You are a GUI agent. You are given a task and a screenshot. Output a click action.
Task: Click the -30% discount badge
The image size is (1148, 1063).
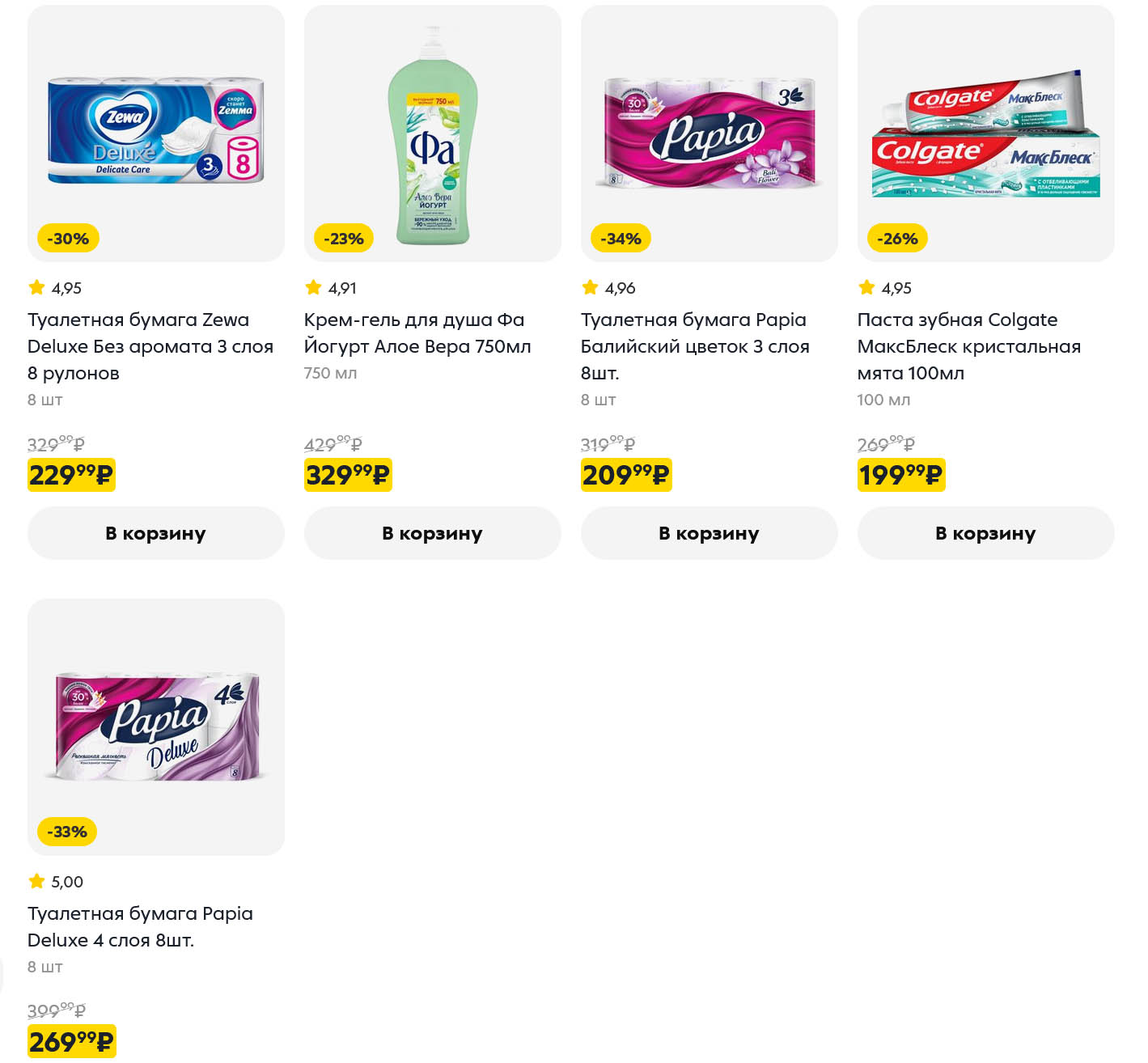pos(68,239)
